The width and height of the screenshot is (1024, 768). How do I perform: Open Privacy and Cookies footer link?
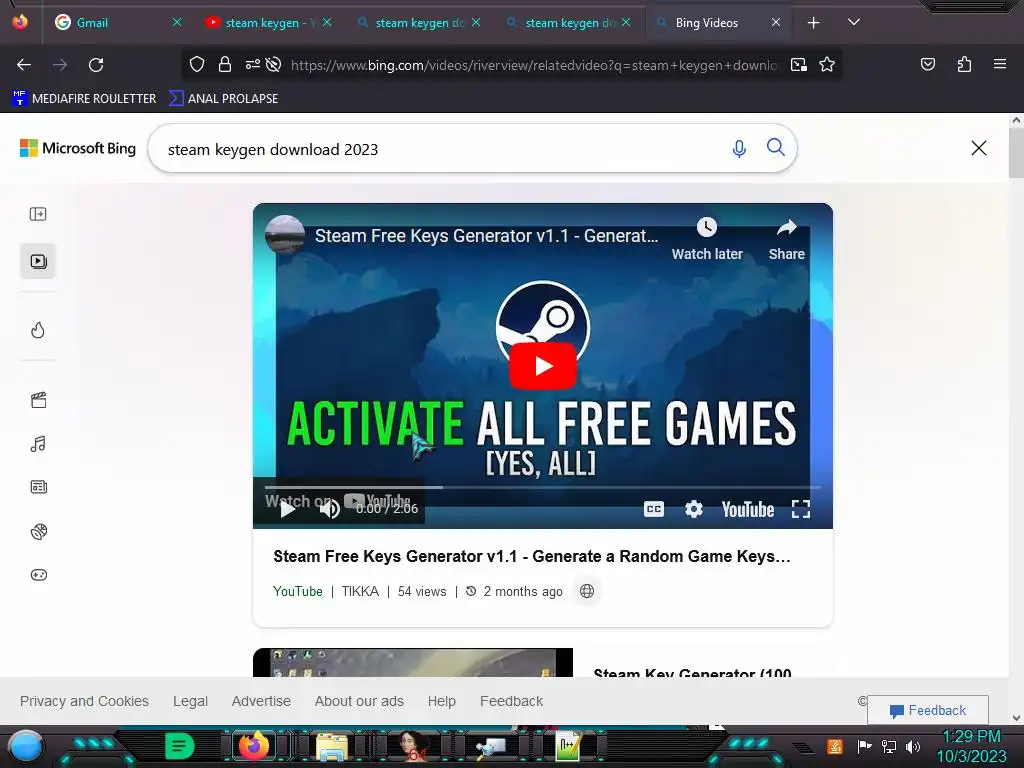[x=84, y=701]
